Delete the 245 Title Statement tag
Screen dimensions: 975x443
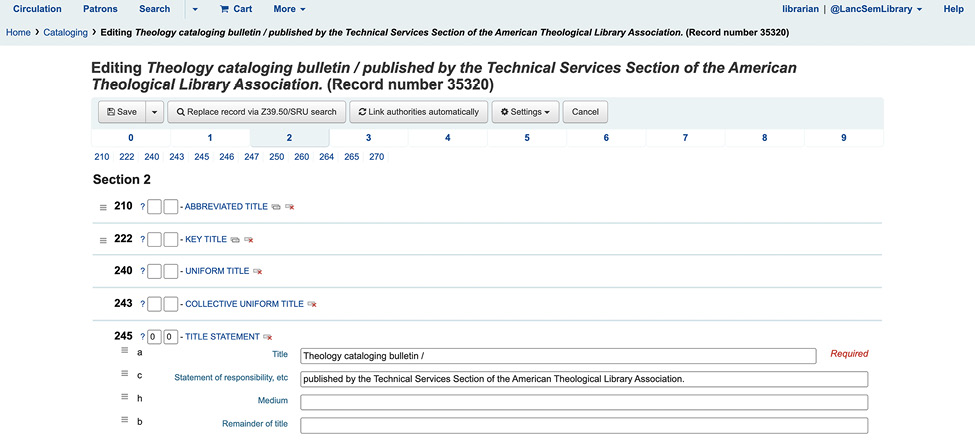coord(268,337)
